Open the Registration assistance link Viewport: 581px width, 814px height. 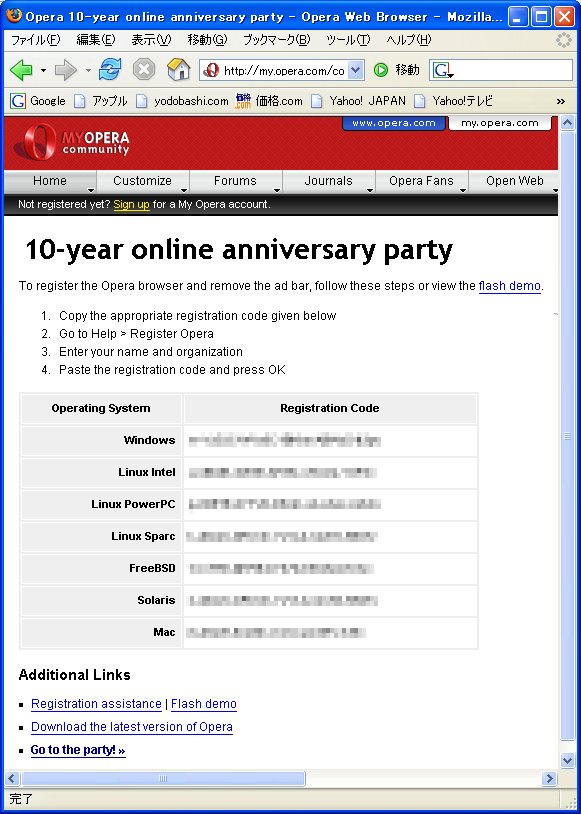(x=96, y=704)
